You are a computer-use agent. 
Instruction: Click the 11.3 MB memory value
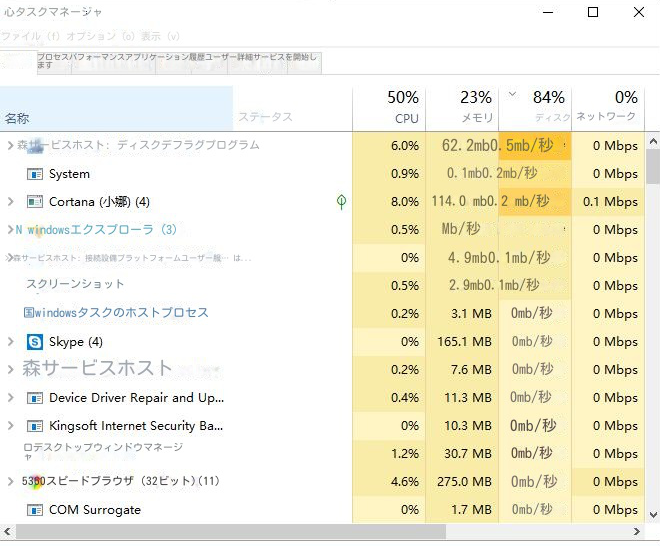[468, 398]
